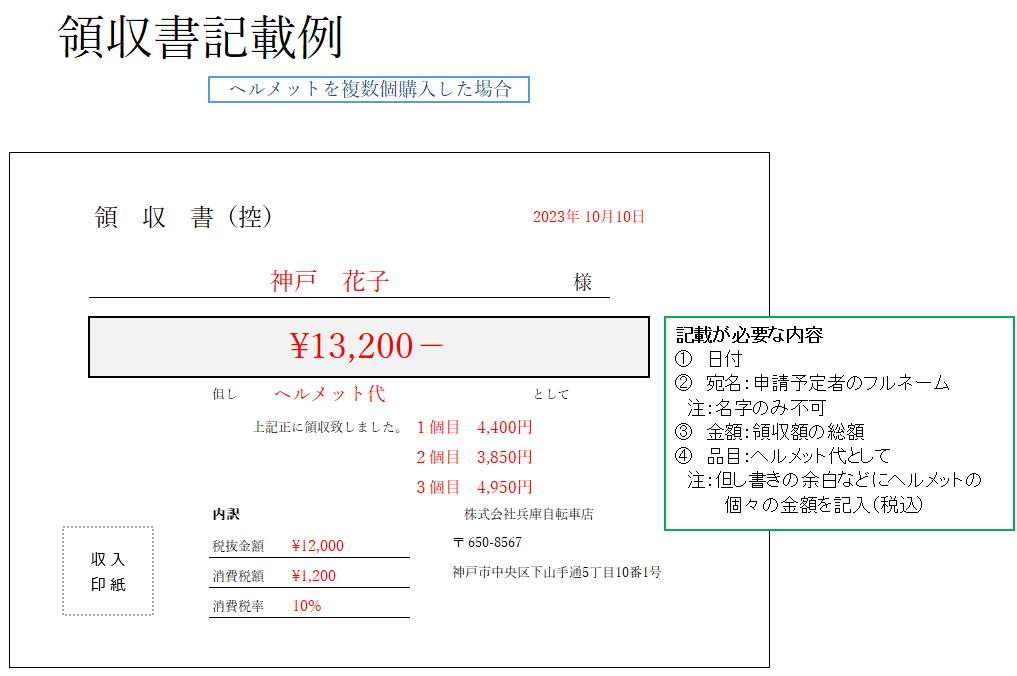Viewport: 1017px width, 676px height.
Task: Select the date 2023年 10月10日
Action: [x=588, y=216]
